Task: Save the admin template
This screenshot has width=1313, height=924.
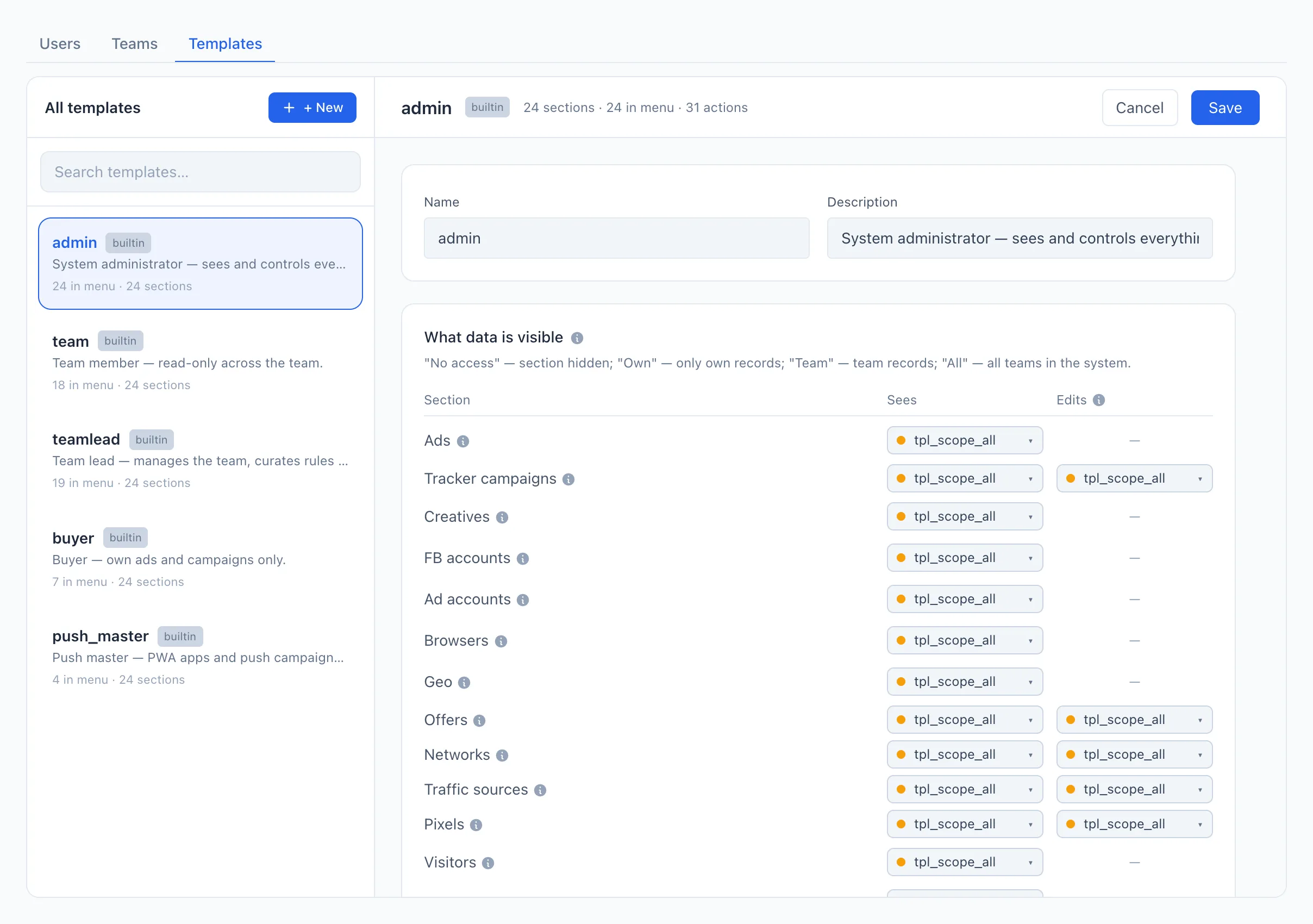Action: point(1225,108)
